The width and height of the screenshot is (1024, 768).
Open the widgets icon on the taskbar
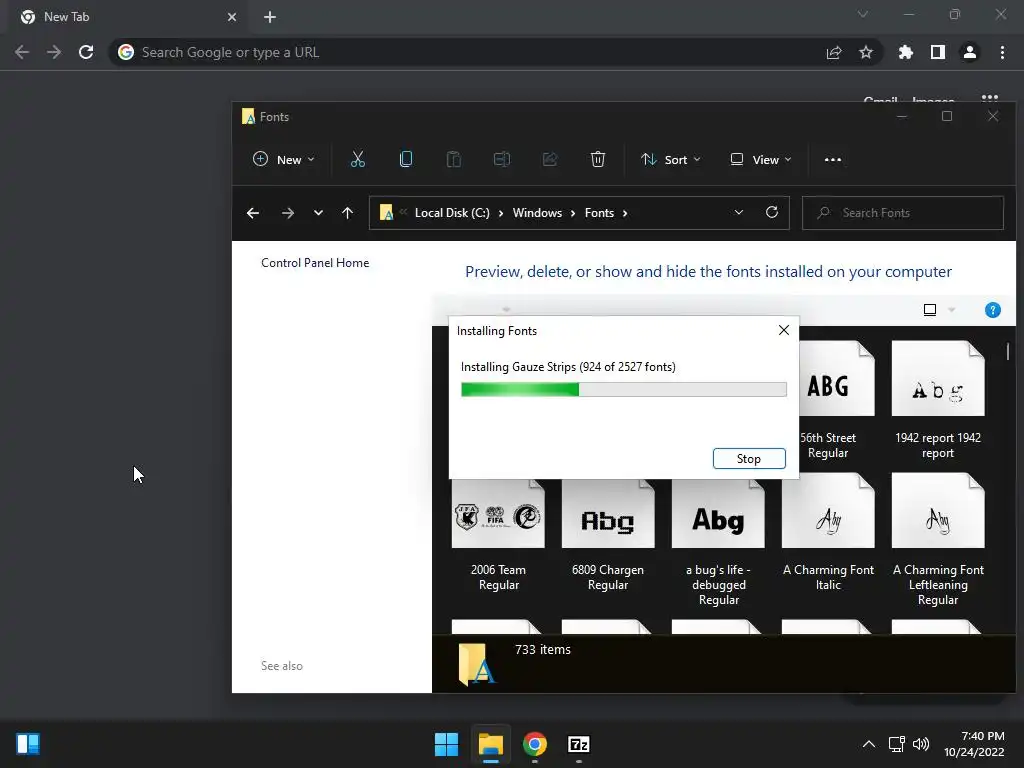pos(28,744)
